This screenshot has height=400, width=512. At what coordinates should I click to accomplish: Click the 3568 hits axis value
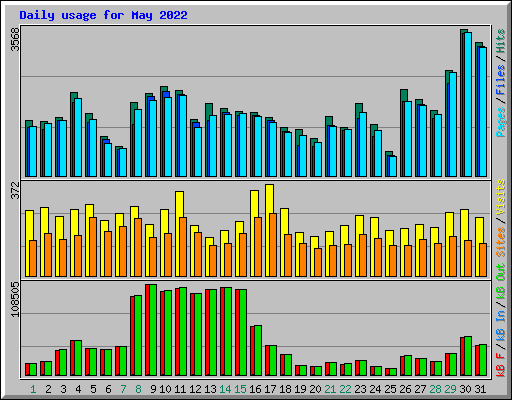(x=15, y=39)
